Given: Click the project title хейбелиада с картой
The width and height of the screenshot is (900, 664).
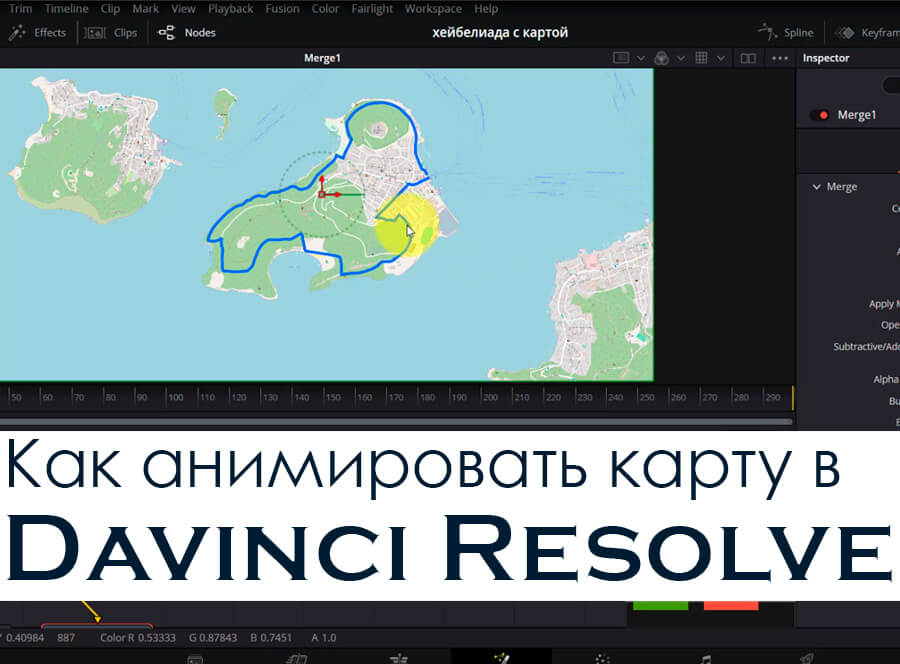Looking at the screenshot, I should [x=500, y=32].
